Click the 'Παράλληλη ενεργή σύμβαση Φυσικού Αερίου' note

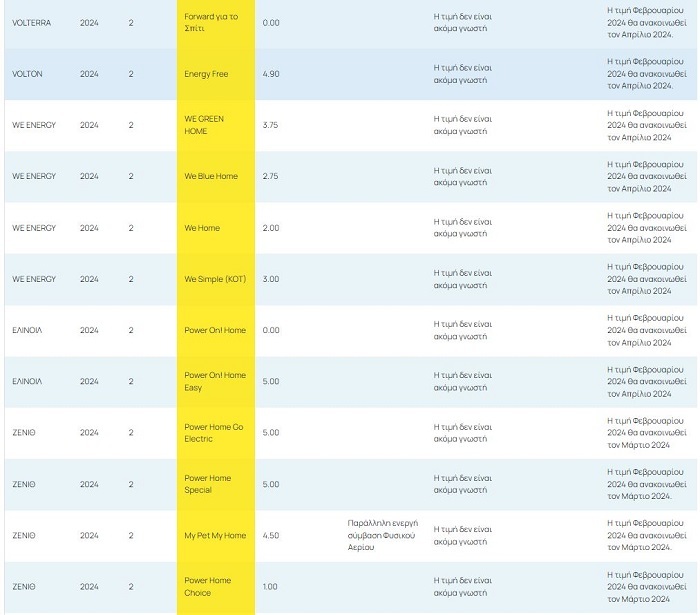(382, 536)
